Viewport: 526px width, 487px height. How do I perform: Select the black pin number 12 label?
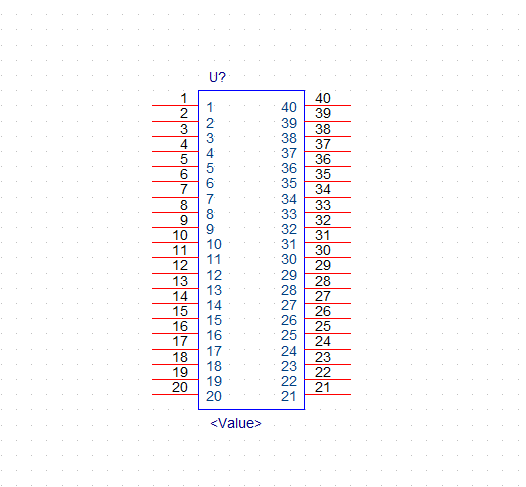click(180, 266)
